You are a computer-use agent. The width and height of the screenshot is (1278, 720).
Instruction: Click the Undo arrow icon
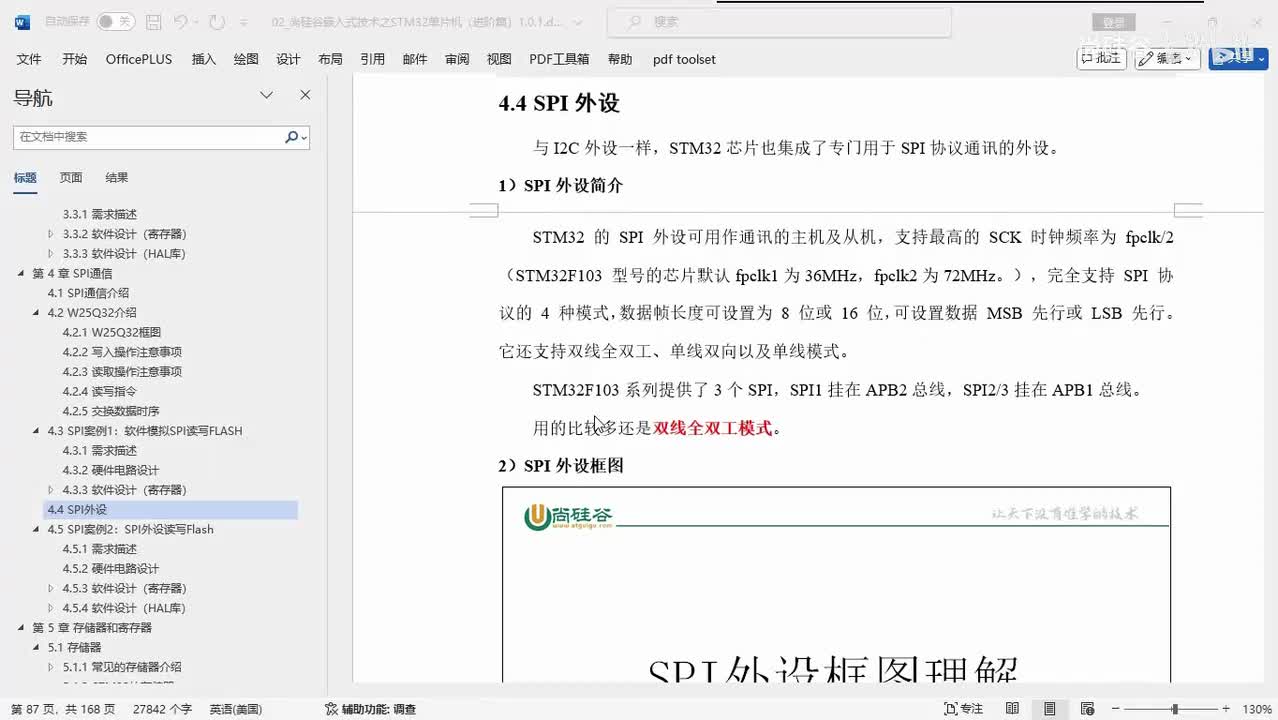(x=181, y=21)
